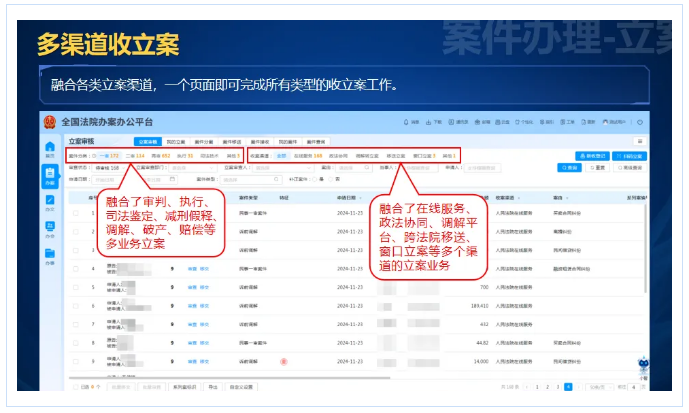Screen dimensions: 689x413
Task: Switch to the 立案审查 tab
Action: [146, 142]
